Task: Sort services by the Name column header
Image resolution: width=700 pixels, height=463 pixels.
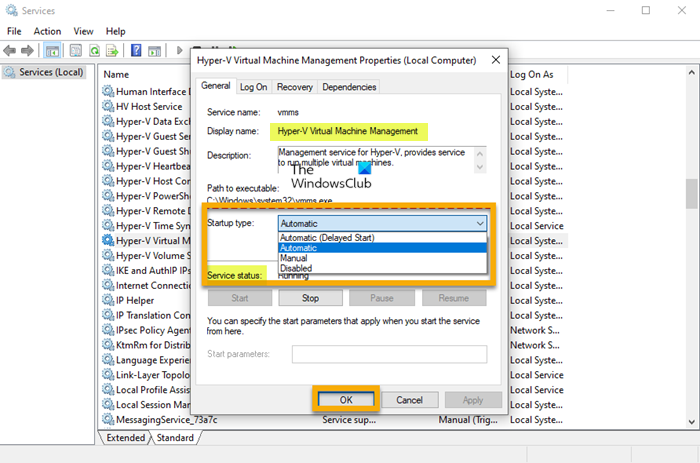Action: point(117,74)
